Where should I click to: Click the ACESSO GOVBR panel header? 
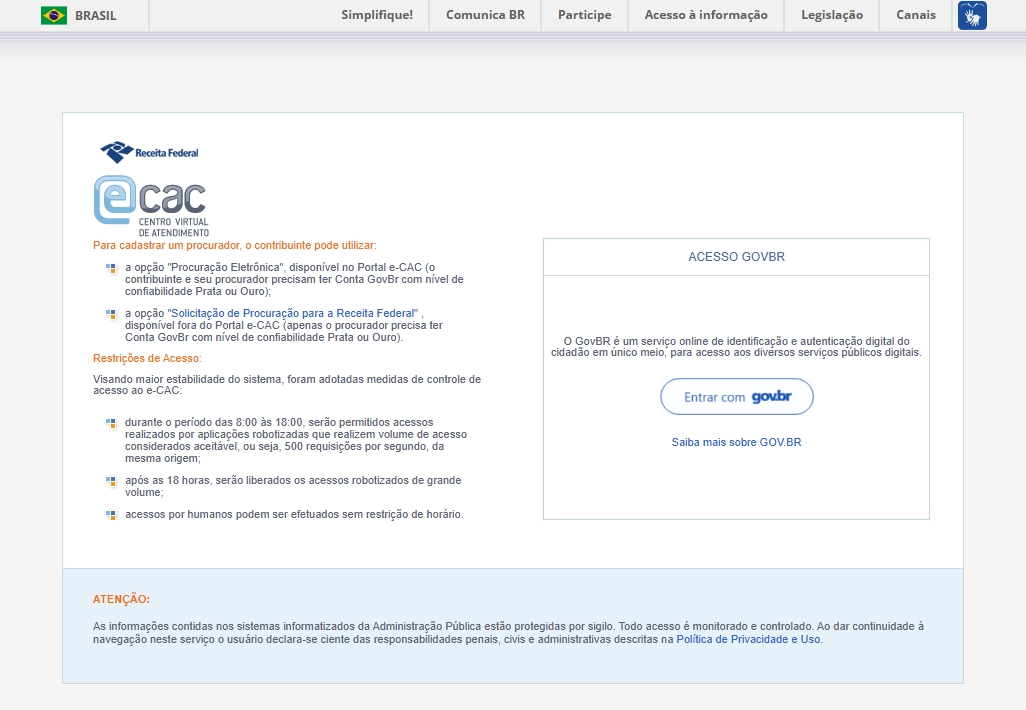[x=736, y=257]
